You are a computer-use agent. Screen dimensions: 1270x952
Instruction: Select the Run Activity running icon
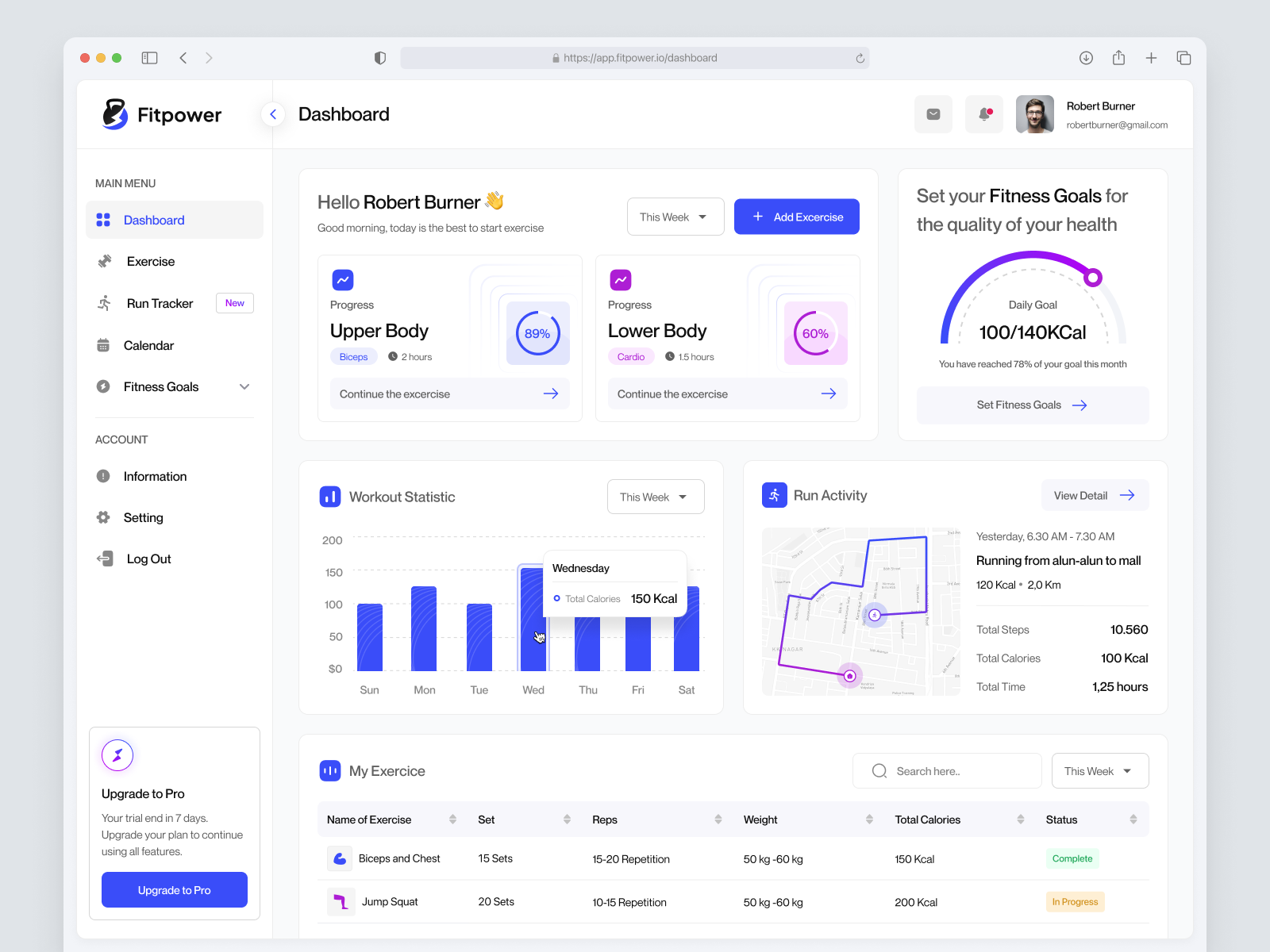point(773,494)
